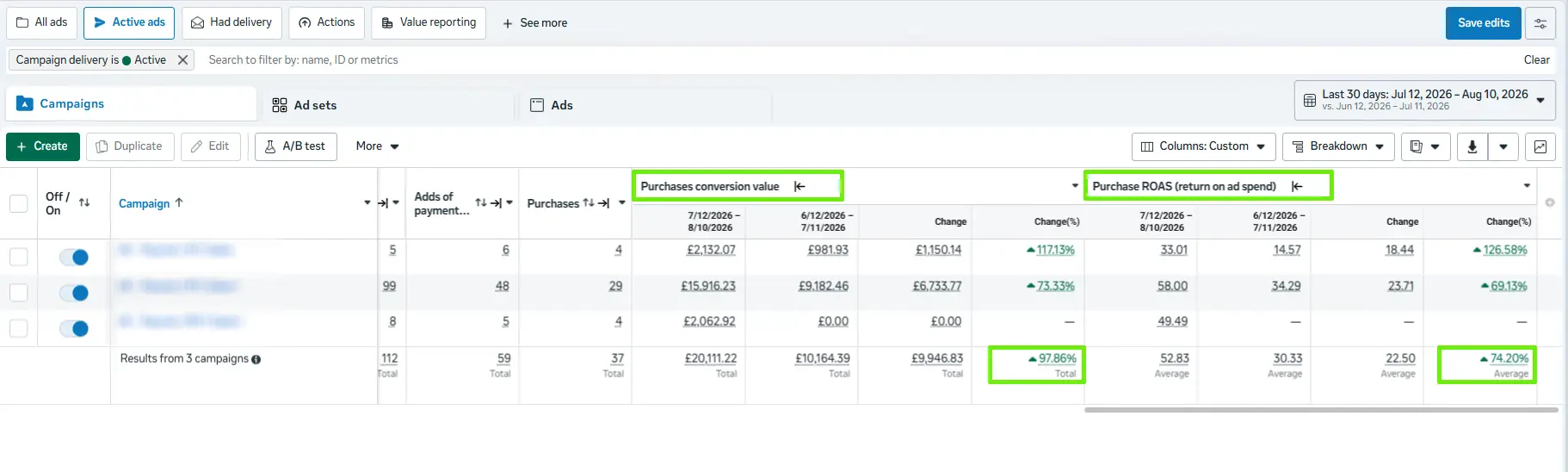This screenshot has width=1568, height=472.
Task: Go to the Ad sets tab
Action: click(x=387, y=104)
